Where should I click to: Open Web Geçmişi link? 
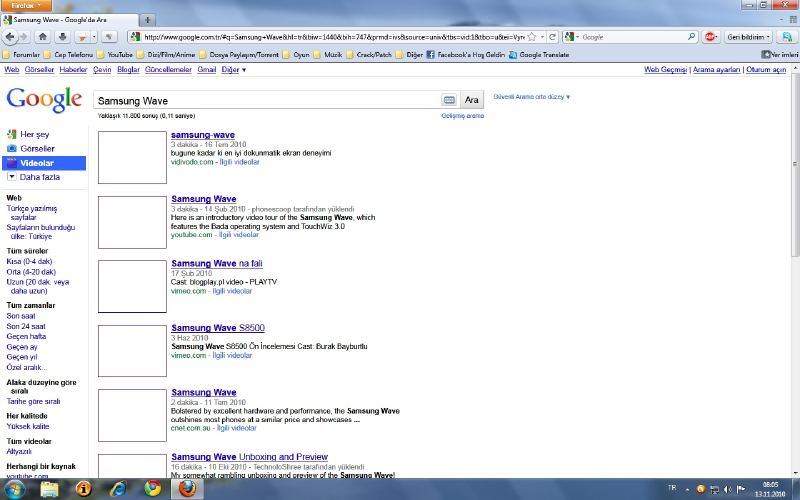(665, 69)
